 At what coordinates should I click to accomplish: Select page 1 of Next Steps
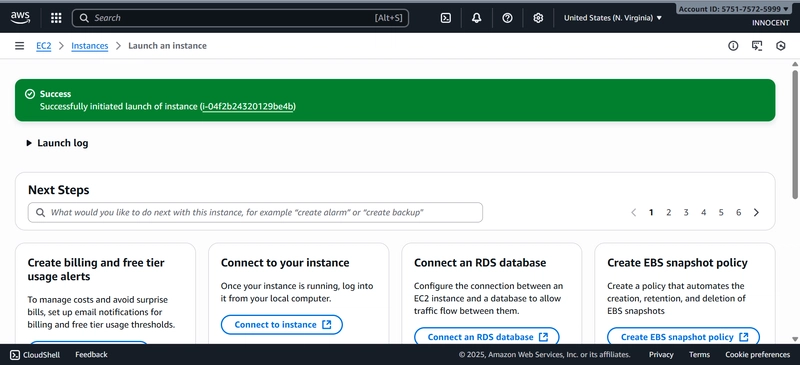click(651, 212)
